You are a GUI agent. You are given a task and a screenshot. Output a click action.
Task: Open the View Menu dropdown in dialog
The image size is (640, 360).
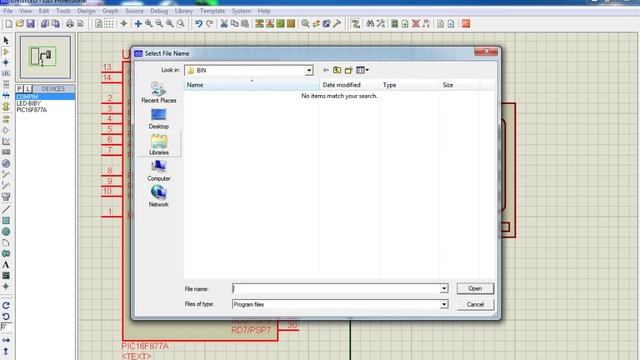[x=362, y=70]
